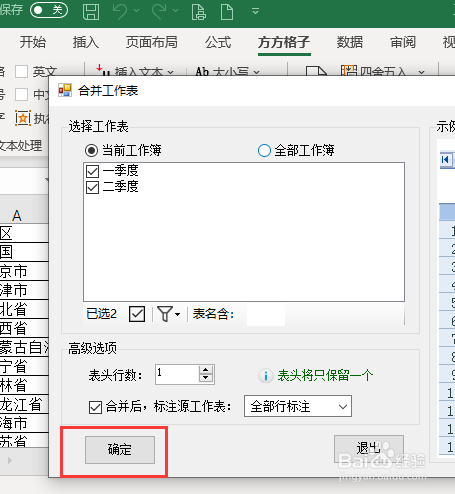Click the 表名含 filter text field
The height and width of the screenshot is (494, 455).
pyautogui.click(x=266, y=314)
